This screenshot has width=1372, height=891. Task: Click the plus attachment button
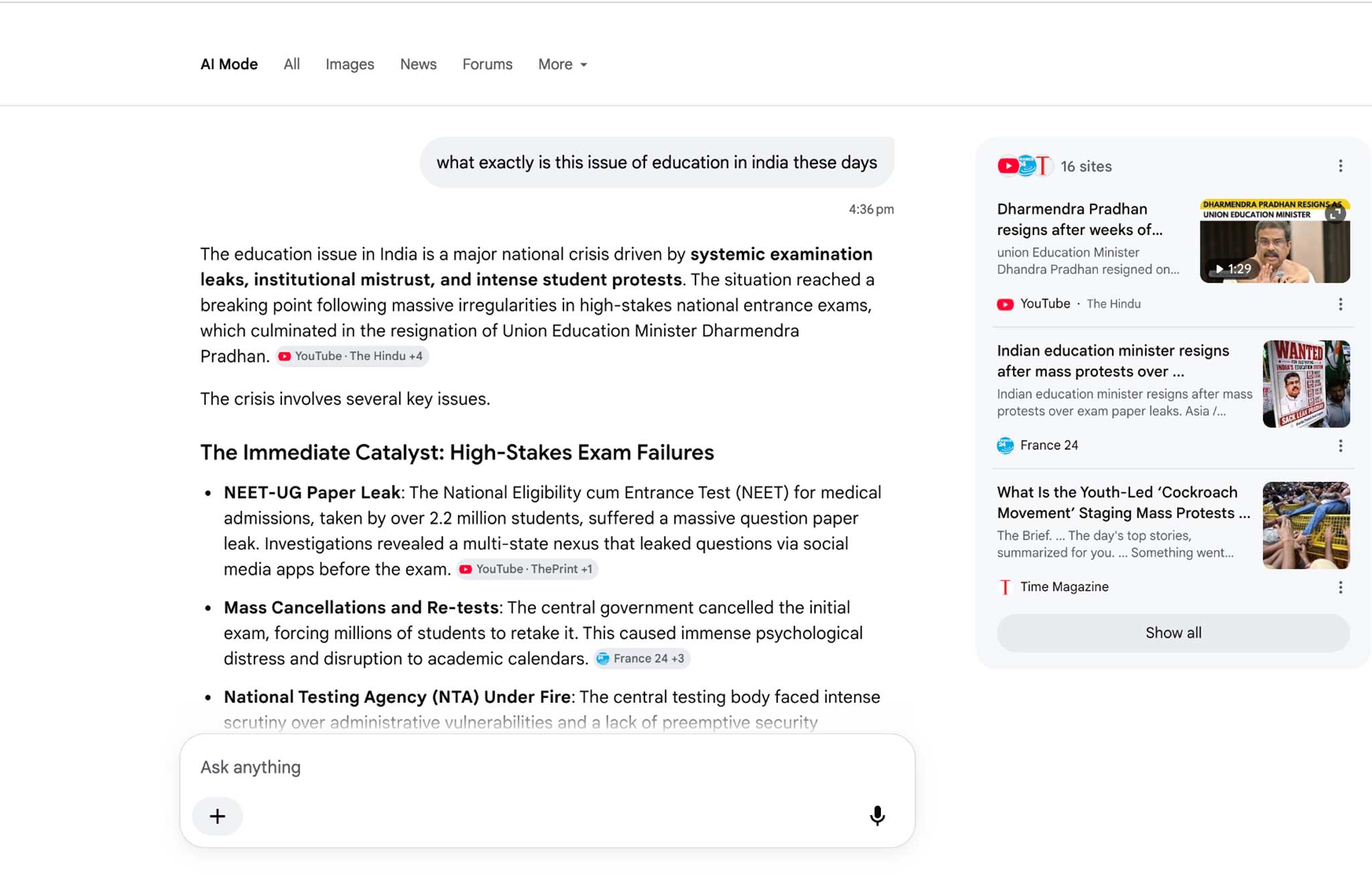coord(217,816)
